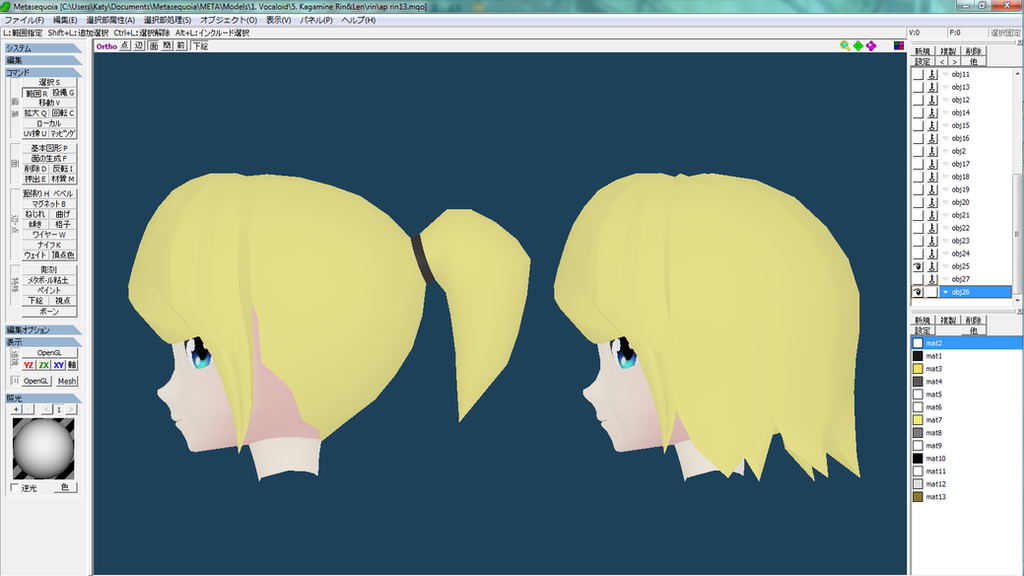Click the object list vertical scrollbar
1024x576 pixels.
(x=1017, y=186)
